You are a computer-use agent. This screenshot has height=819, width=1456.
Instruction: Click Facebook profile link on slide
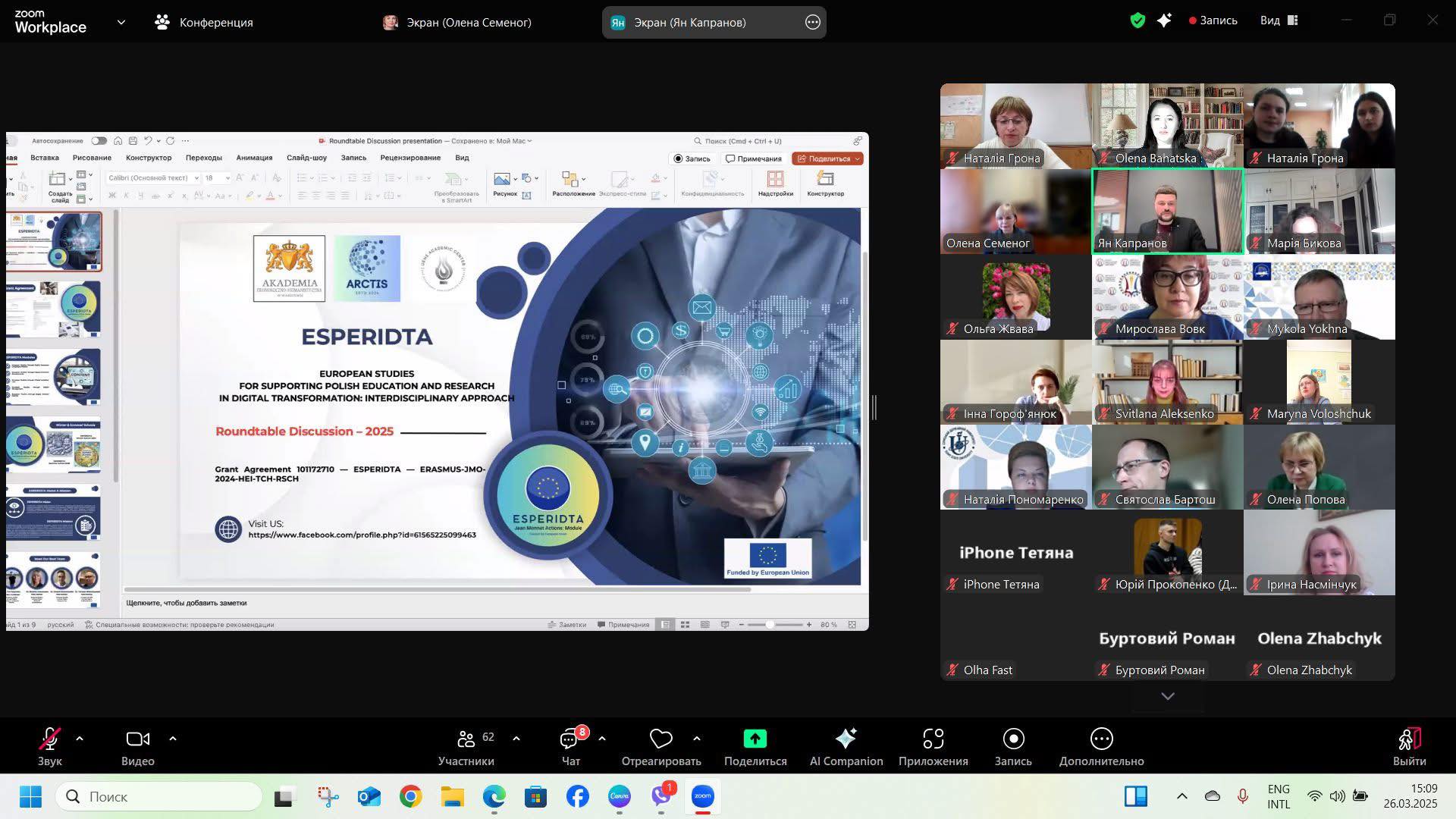[x=362, y=535]
